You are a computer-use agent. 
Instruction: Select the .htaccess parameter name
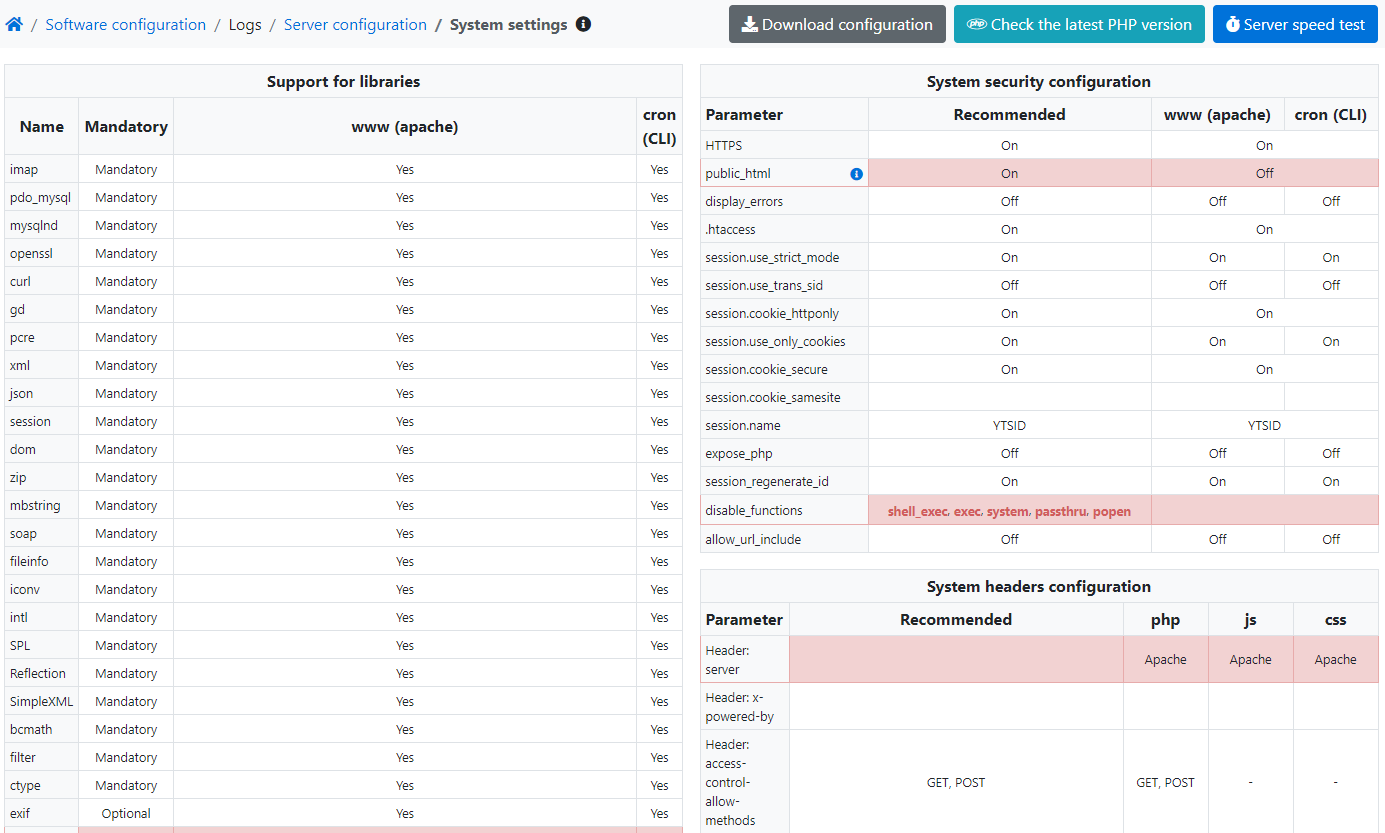(x=730, y=229)
